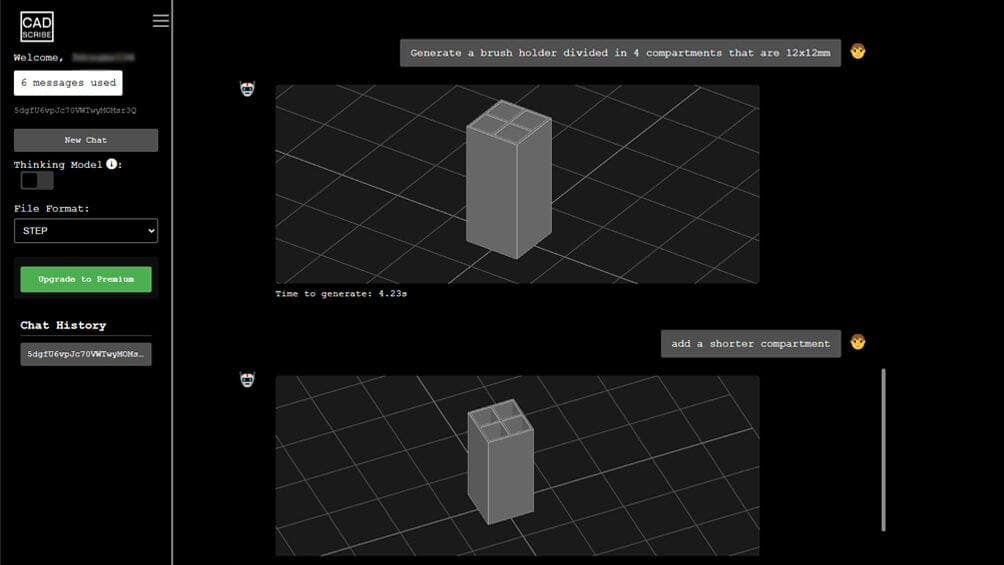Open the hamburger menu icon
Image resolution: width=1004 pixels, height=565 pixels.
(161, 20)
